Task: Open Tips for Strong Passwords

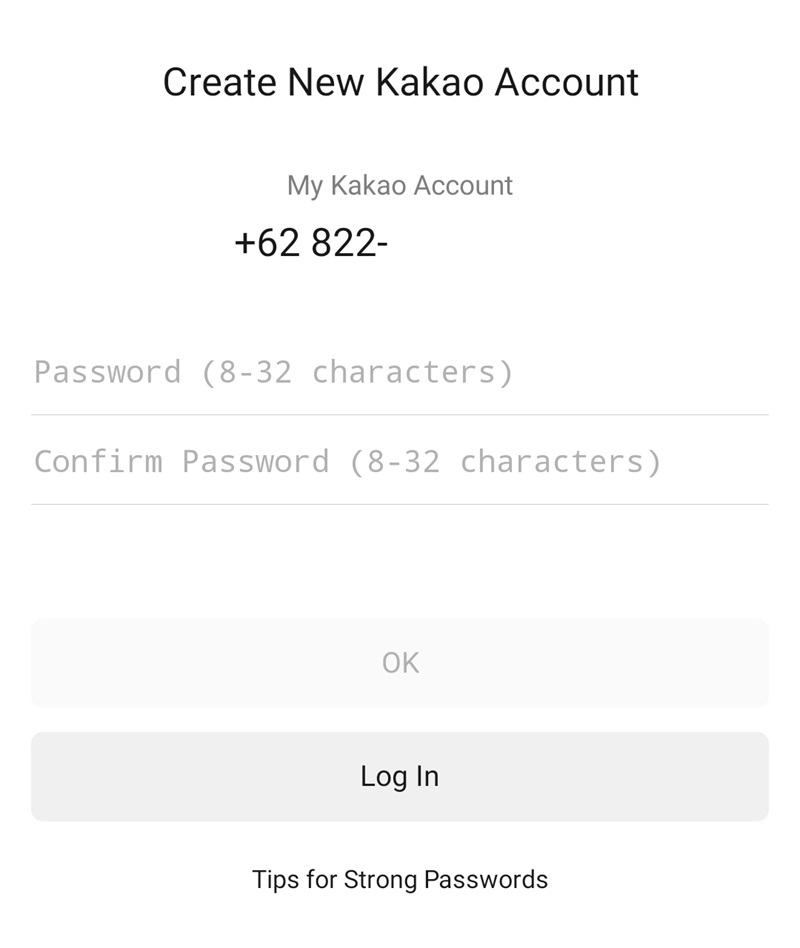Action: [400, 879]
